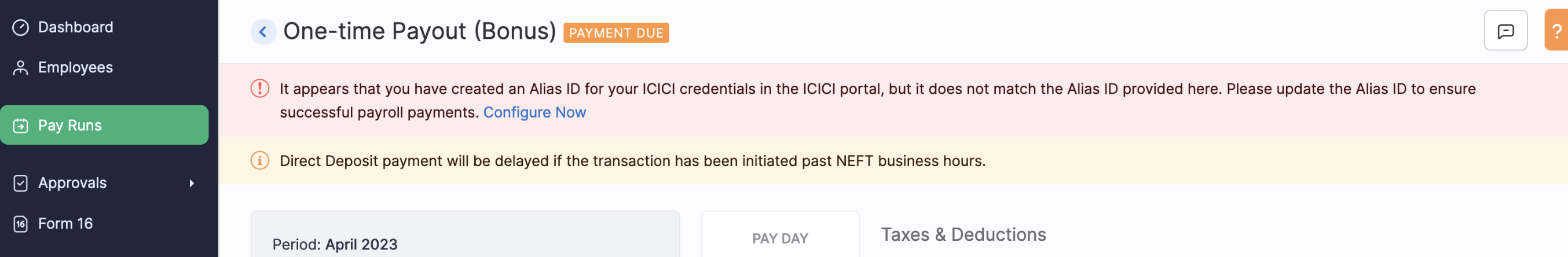Click the Period: April 2023 card
Image resolution: width=1568 pixels, height=257 pixels.
point(464,241)
